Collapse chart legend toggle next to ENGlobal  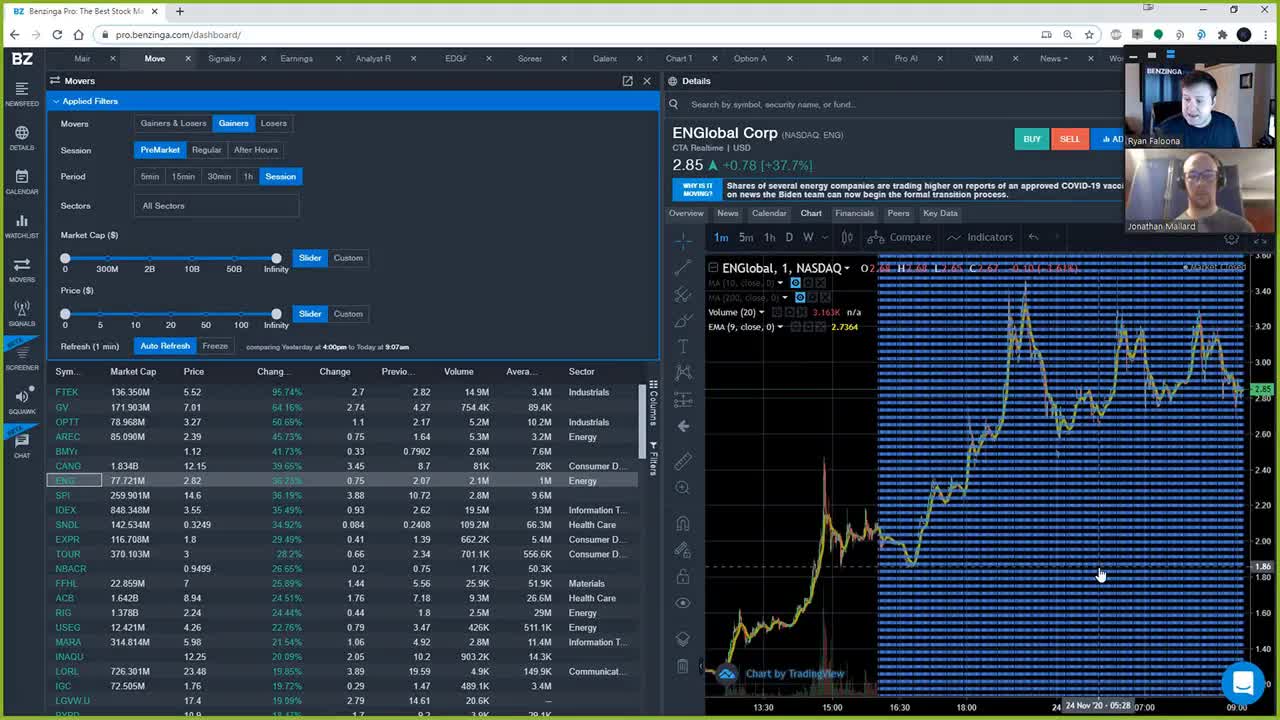click(713, 268)
